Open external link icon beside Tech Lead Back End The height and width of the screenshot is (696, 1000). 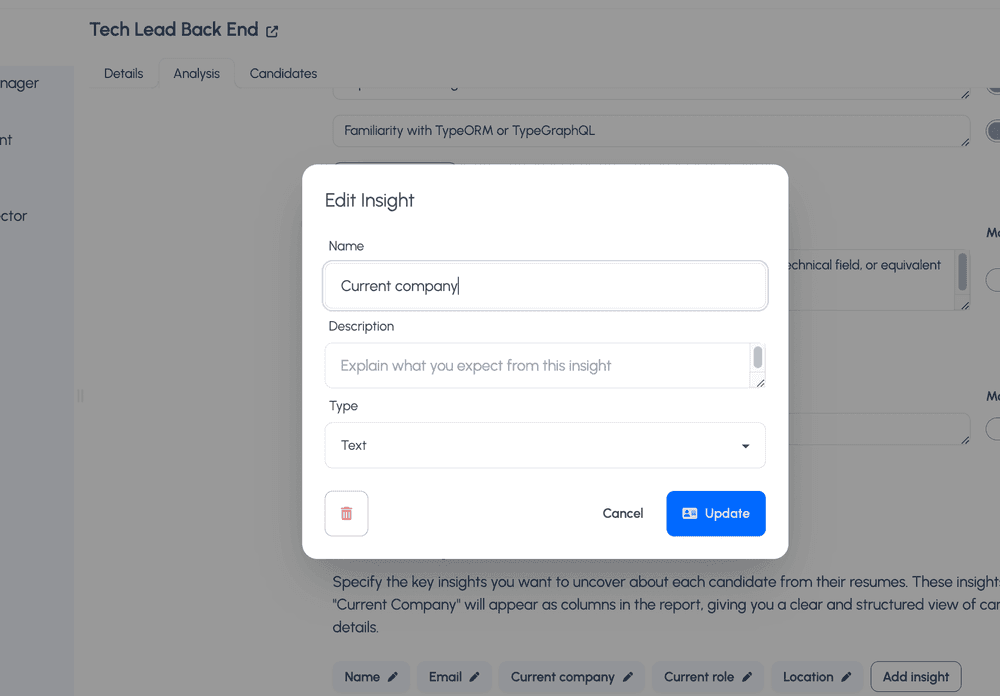[272, 31]
